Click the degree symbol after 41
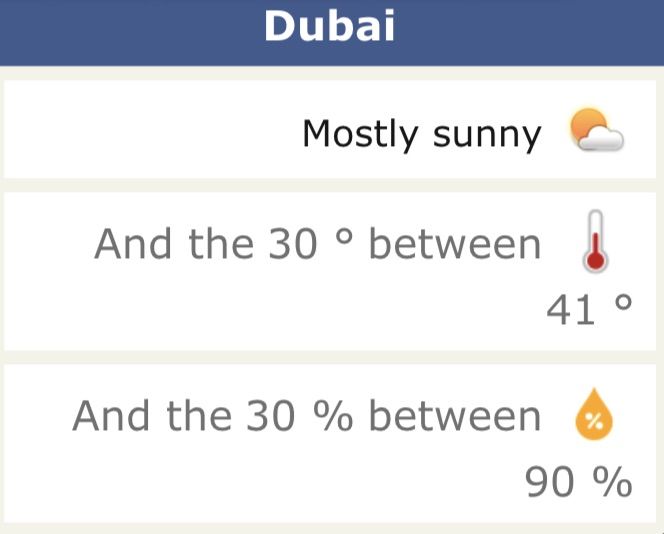Image resolution: width=664 pixels, height=534 pixels. tap(623, 303)
